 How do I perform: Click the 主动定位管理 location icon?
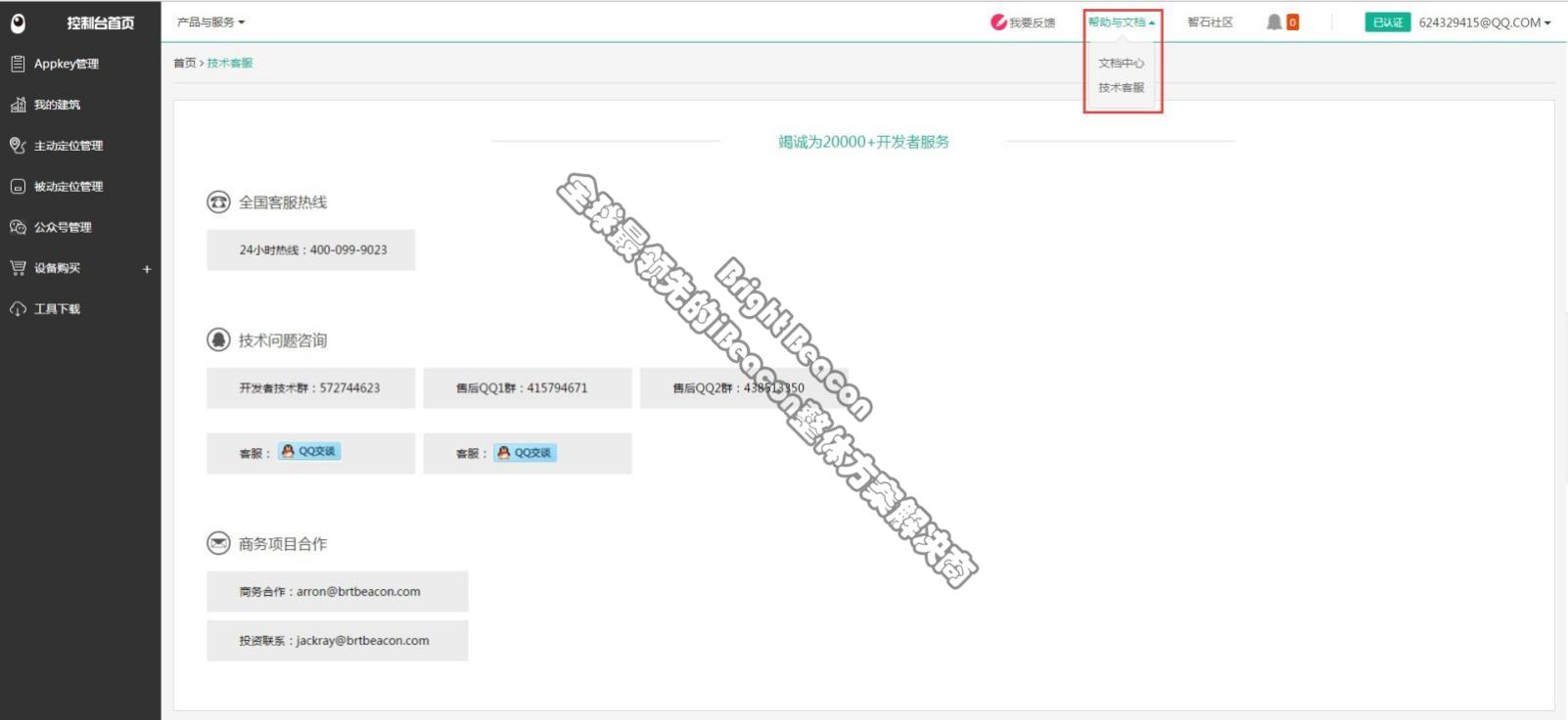tap(18, 146)
